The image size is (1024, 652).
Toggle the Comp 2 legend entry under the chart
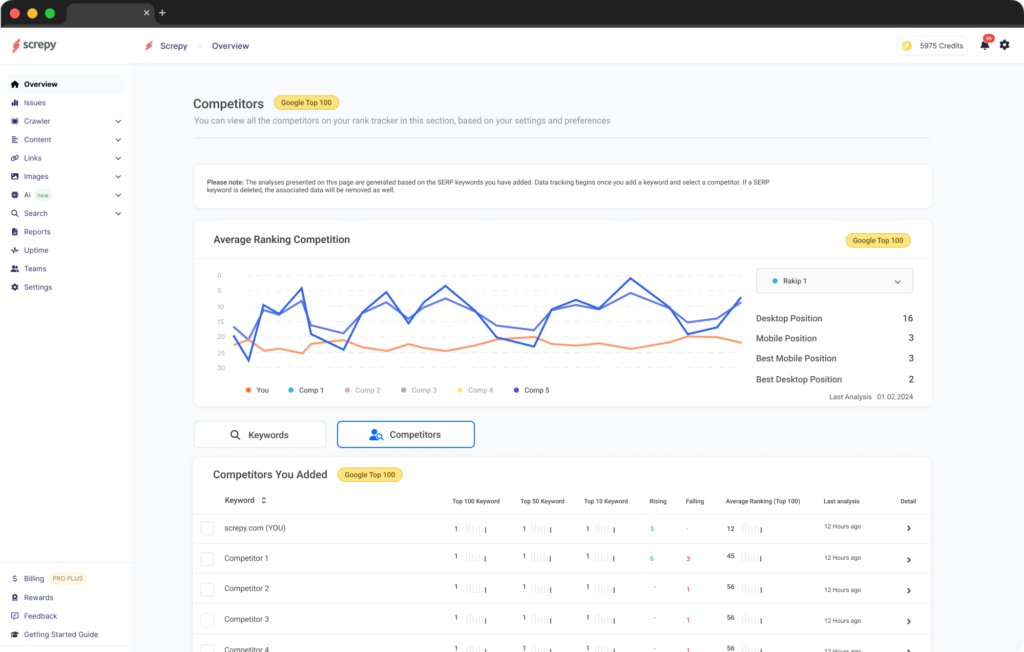tap(363, 390)
